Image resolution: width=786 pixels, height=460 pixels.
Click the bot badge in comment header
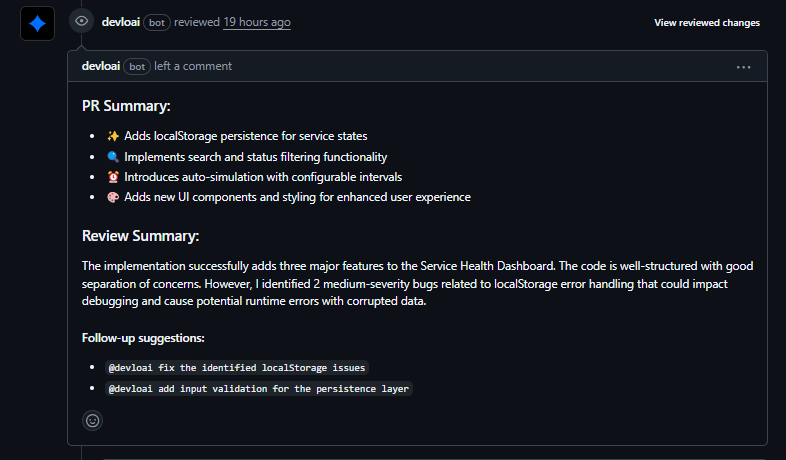pyautogui.click(x=136, y=66)
